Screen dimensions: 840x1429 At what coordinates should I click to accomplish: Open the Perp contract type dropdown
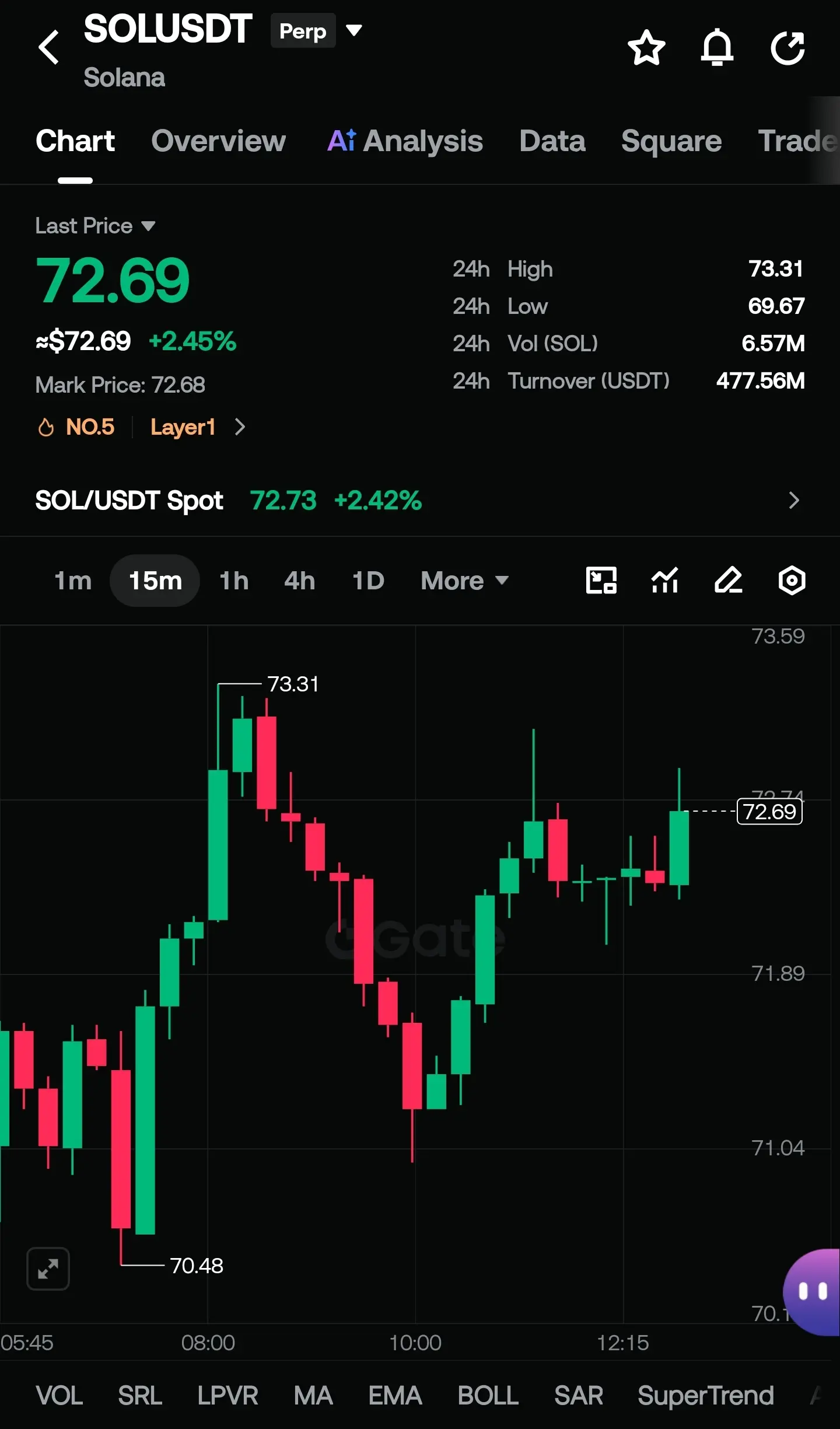(317, 30)
